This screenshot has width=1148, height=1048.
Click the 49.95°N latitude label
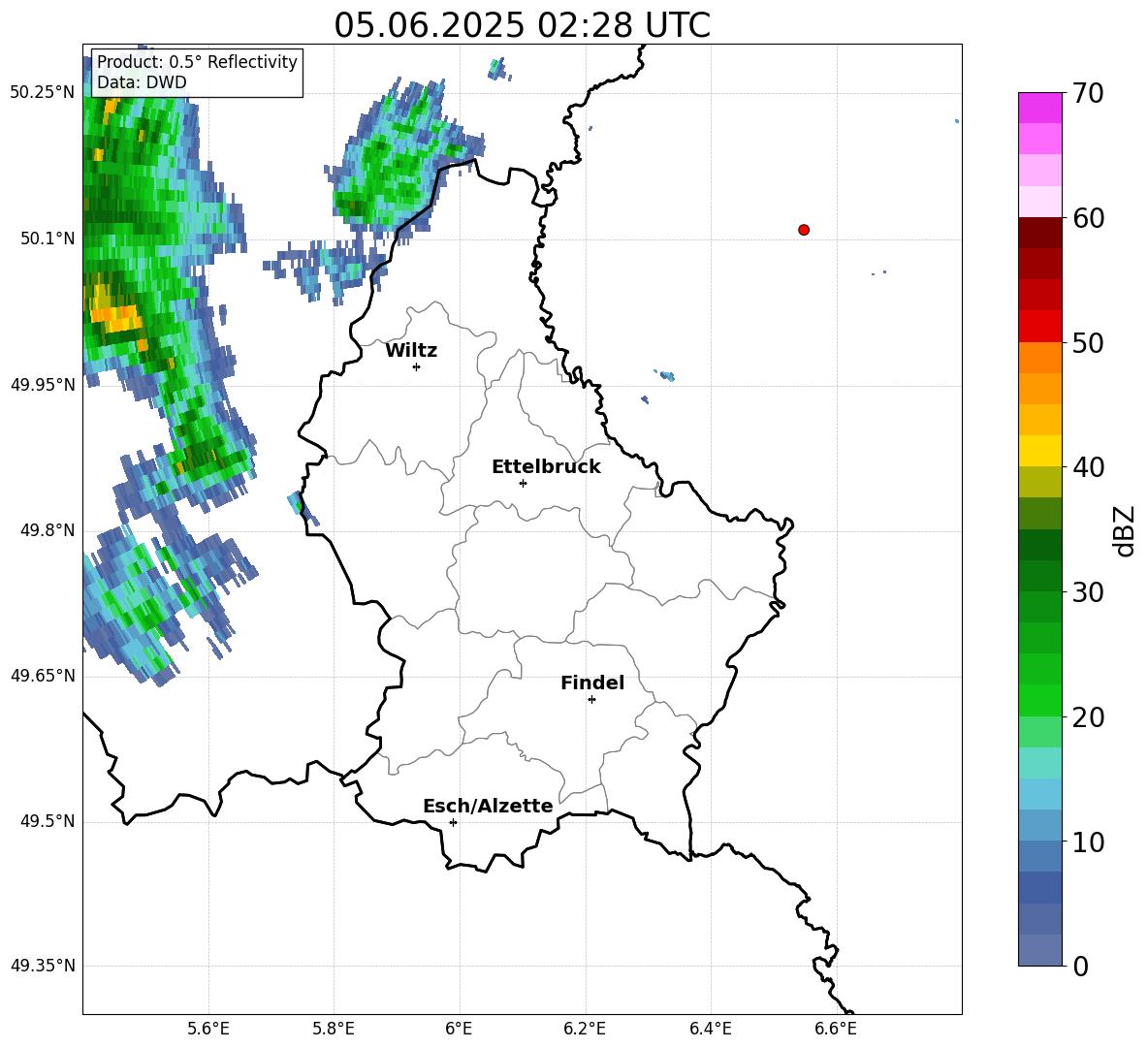pyautogui.click(x=43, y=385)
